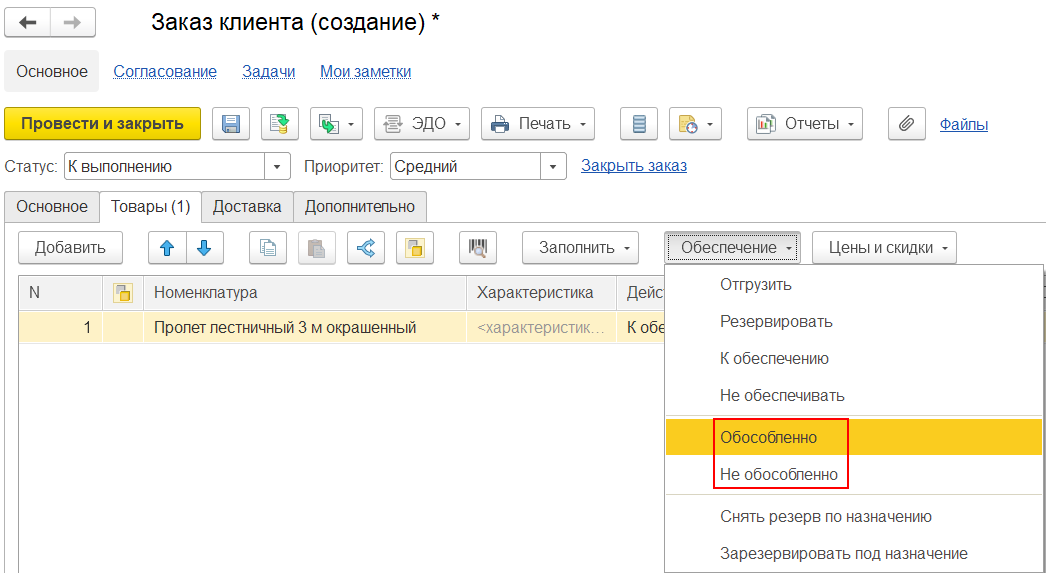1046x573 pixels.
Task: Click the copy rows icon
Action: coord(268,248)
